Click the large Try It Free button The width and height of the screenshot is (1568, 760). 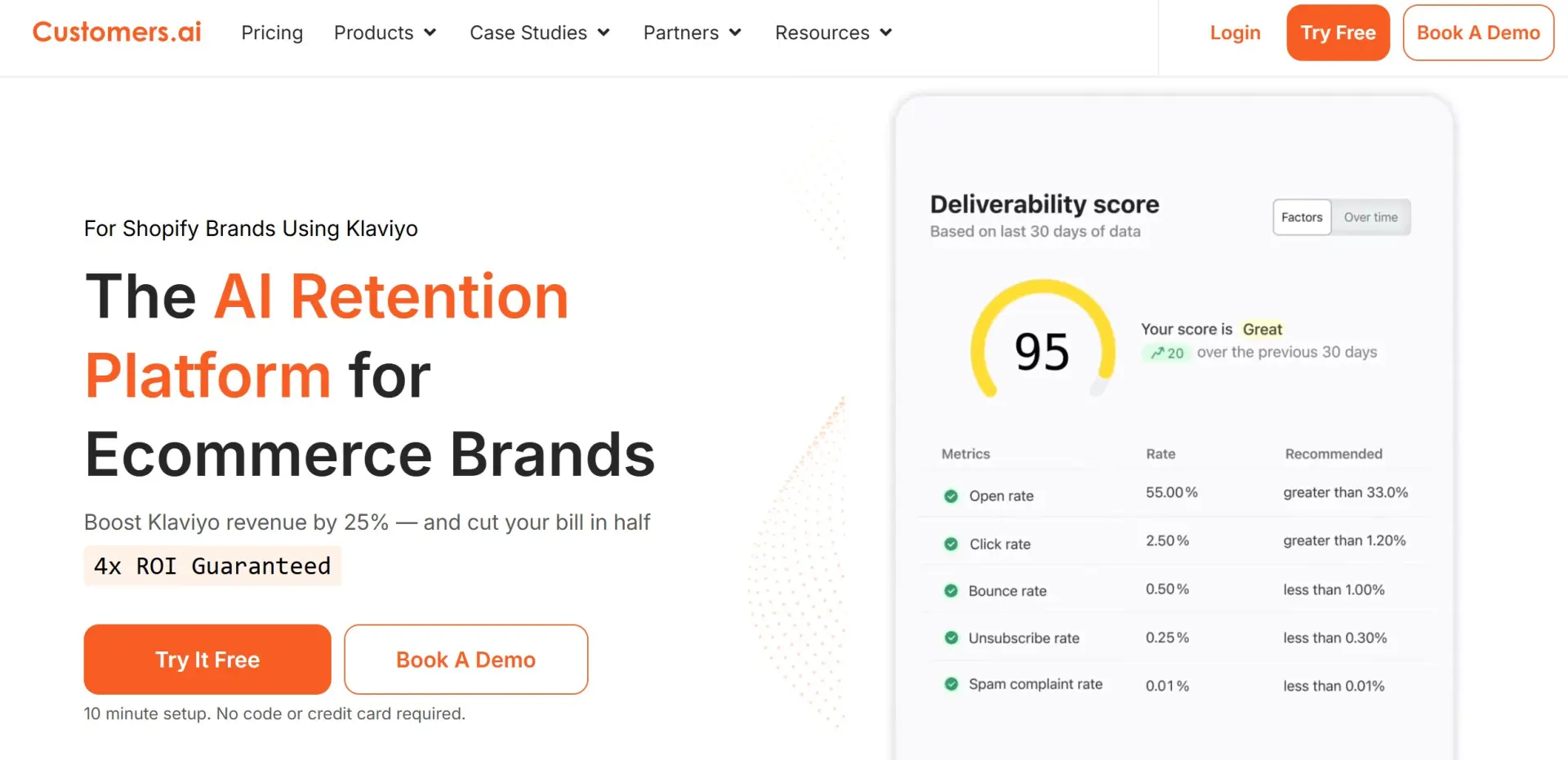coord(207,660)
